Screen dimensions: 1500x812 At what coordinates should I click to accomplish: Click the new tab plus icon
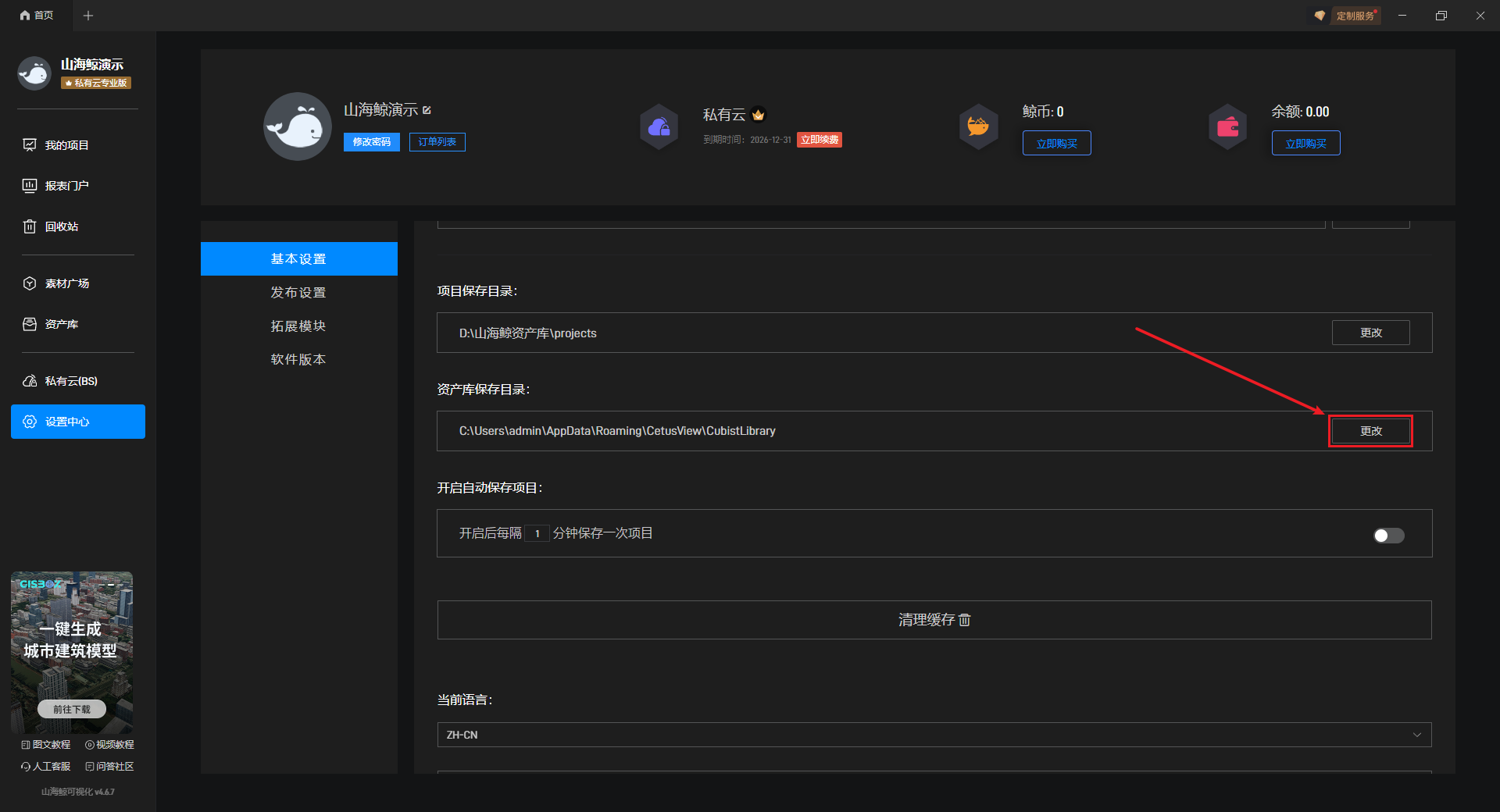pos(88,16)
